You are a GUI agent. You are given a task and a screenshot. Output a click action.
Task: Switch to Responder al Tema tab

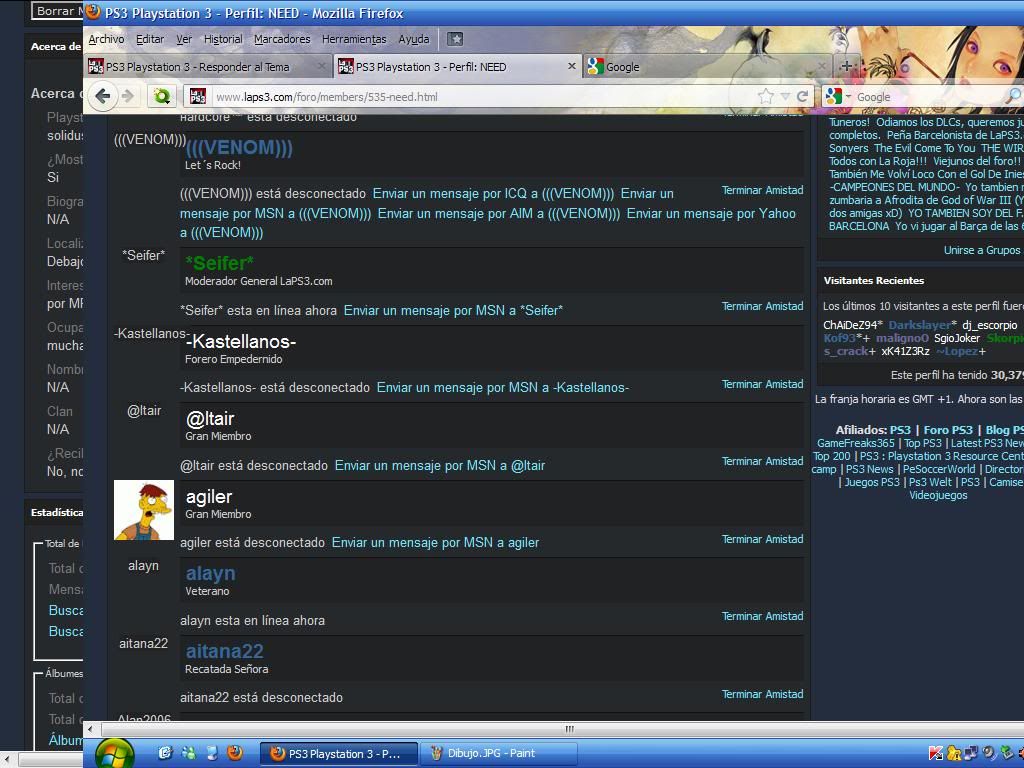(197, 66)
